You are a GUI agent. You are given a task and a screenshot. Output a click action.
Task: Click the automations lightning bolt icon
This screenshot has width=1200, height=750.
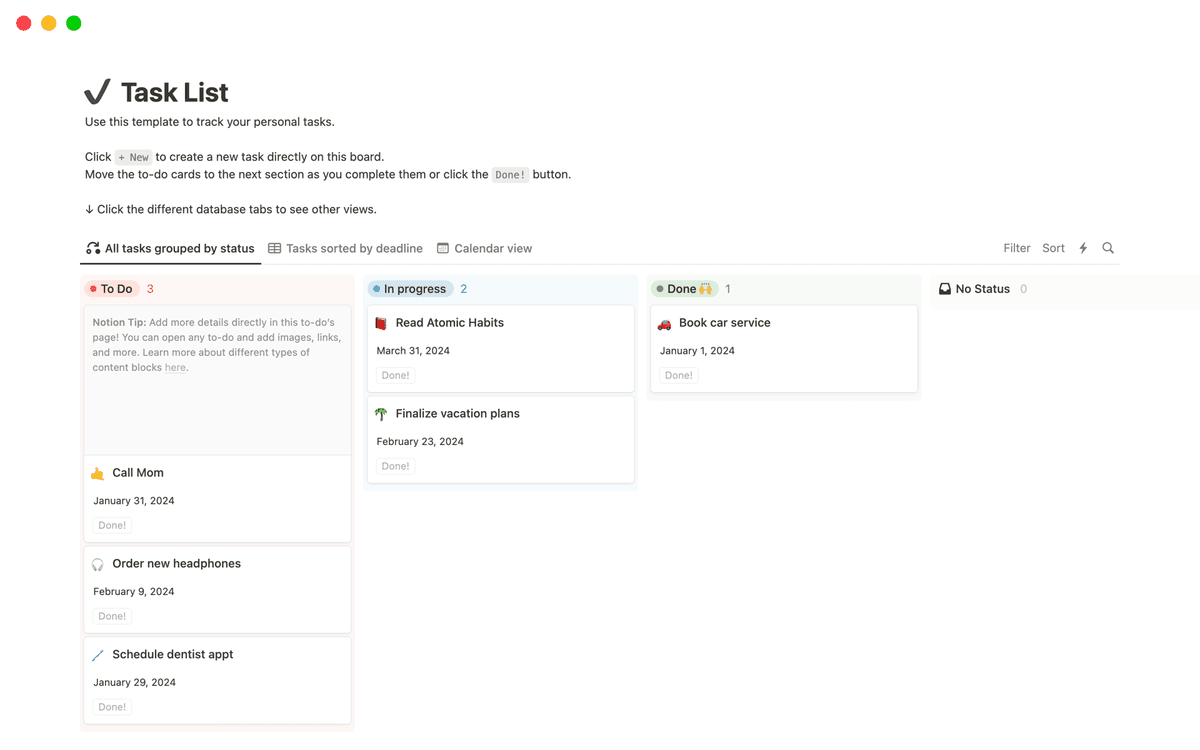1082,247
